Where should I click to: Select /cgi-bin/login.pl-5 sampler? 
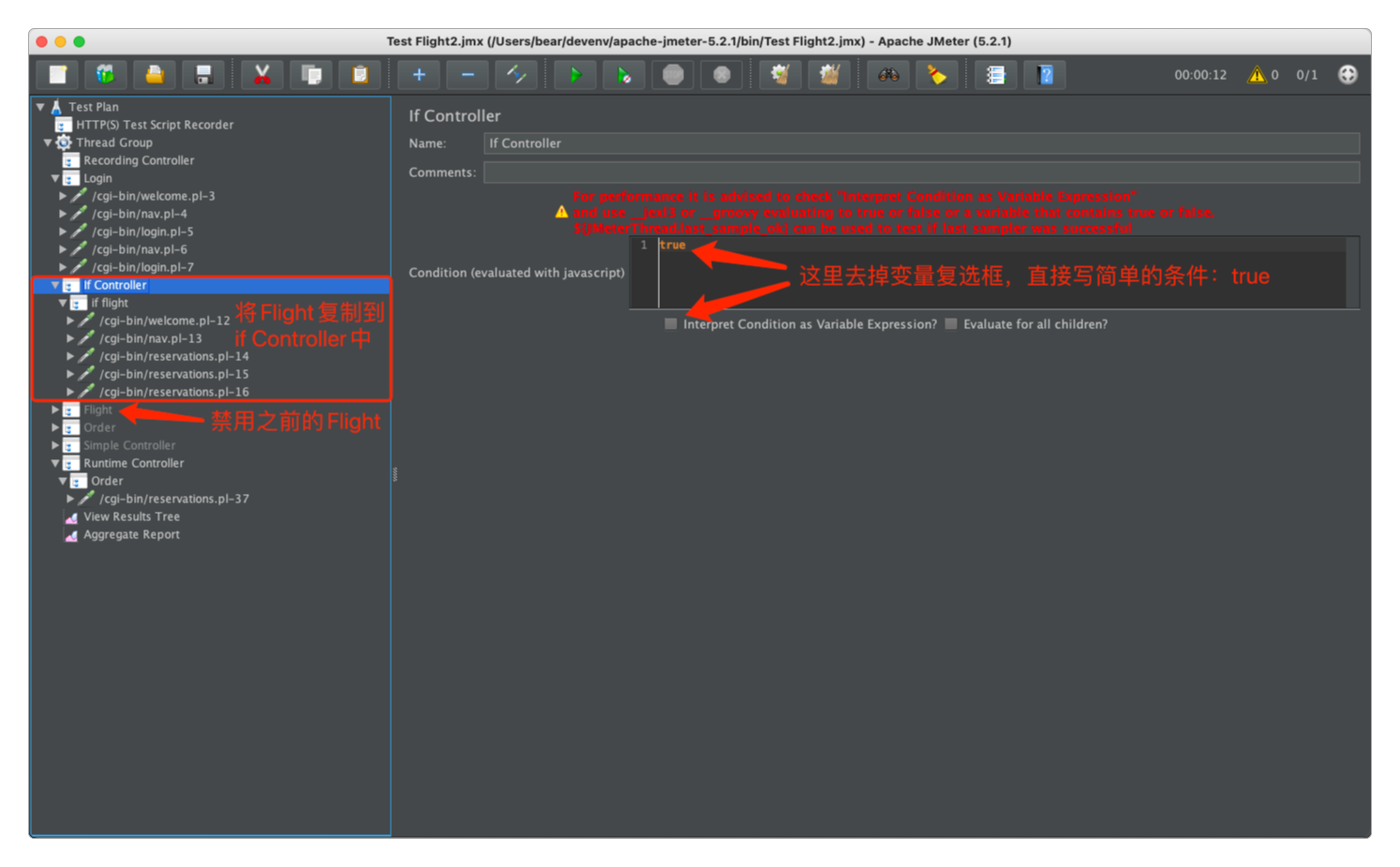(142, 232)
